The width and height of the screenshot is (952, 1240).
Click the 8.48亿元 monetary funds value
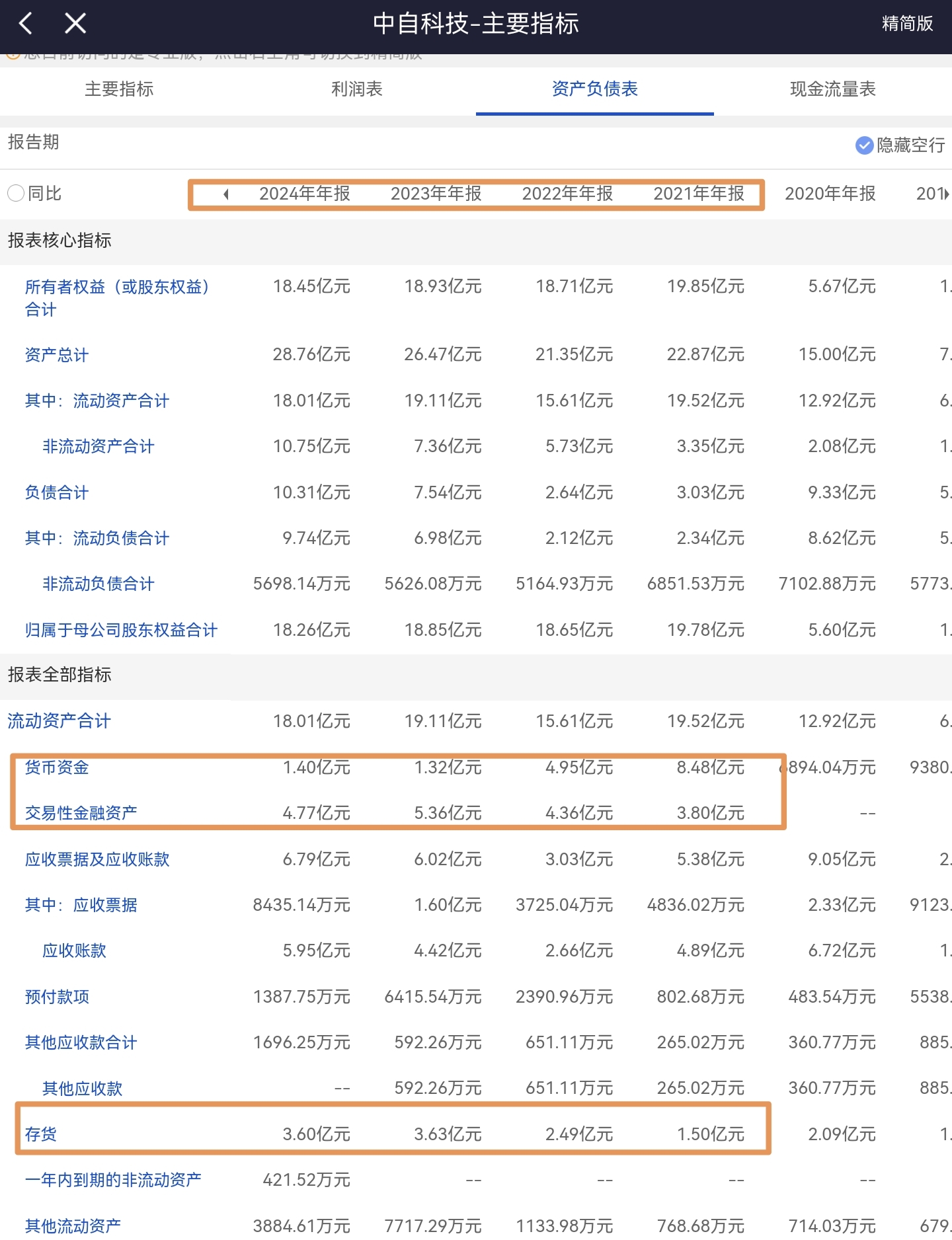click(x=711, y=767)
